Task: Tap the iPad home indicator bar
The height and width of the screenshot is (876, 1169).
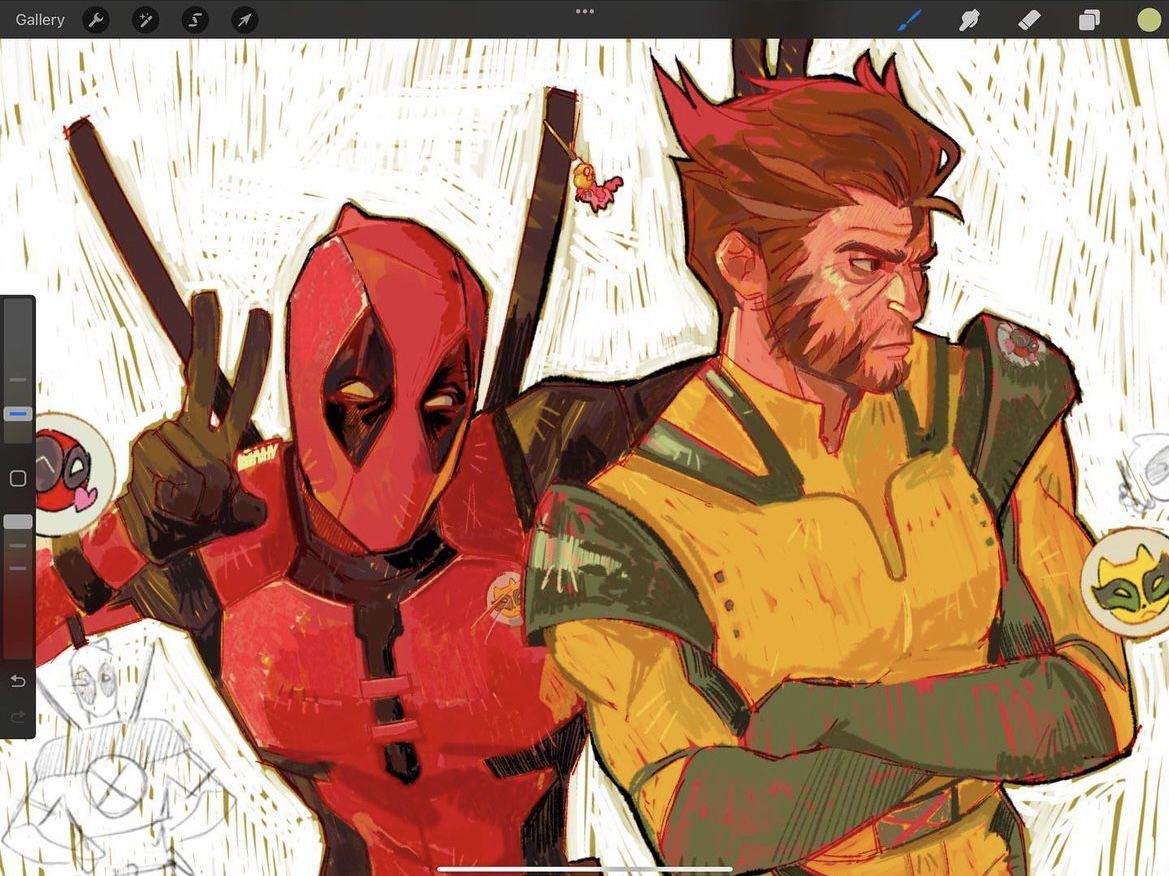Action: click(x=584, y=869)
